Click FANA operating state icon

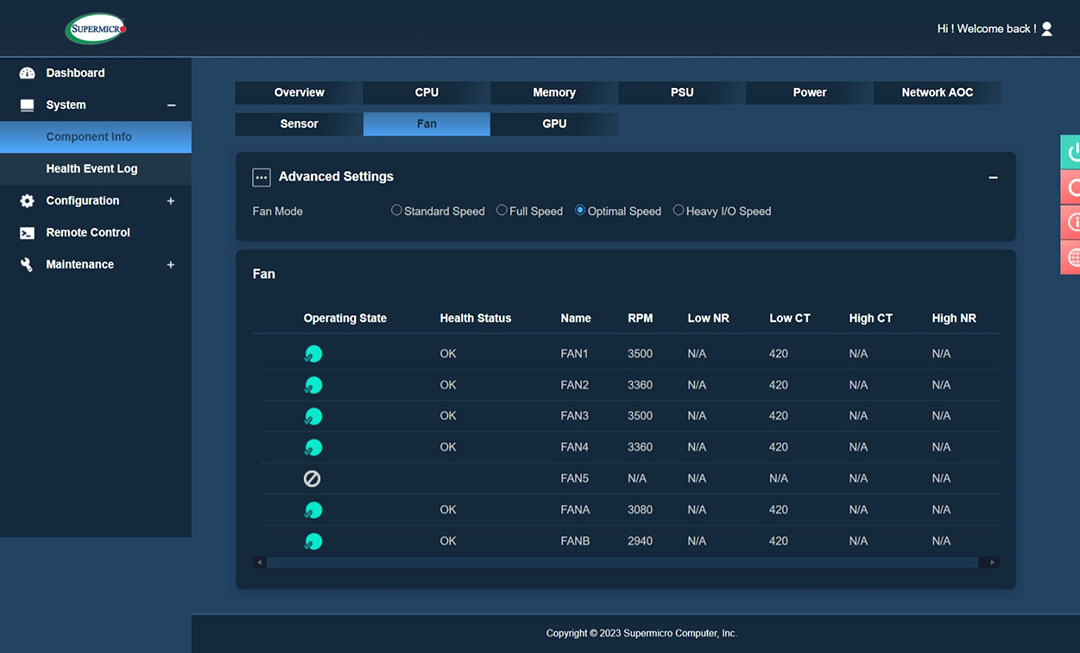[x=313, y=510]
